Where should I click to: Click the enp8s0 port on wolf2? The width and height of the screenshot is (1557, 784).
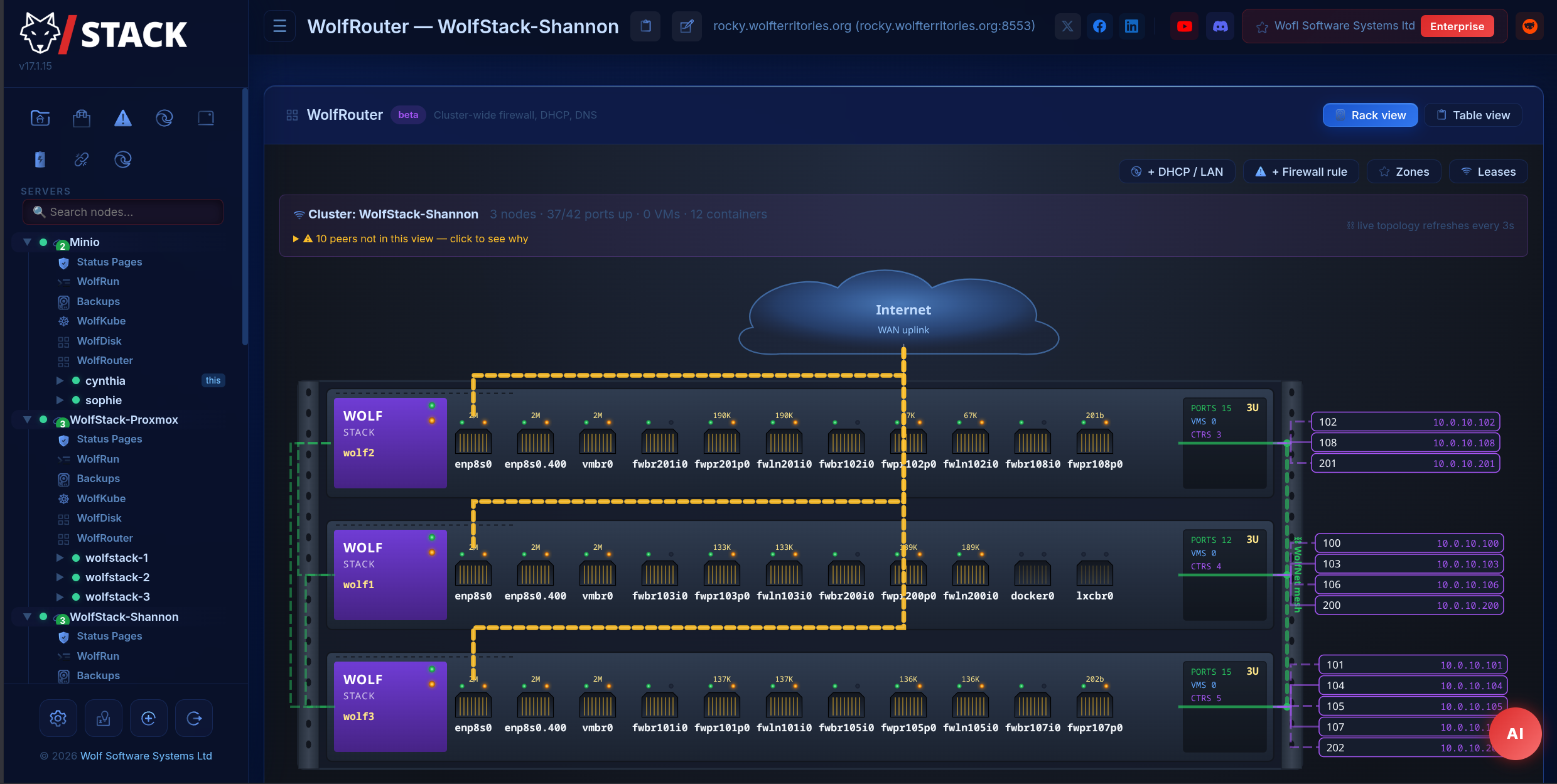click(473, 443)
